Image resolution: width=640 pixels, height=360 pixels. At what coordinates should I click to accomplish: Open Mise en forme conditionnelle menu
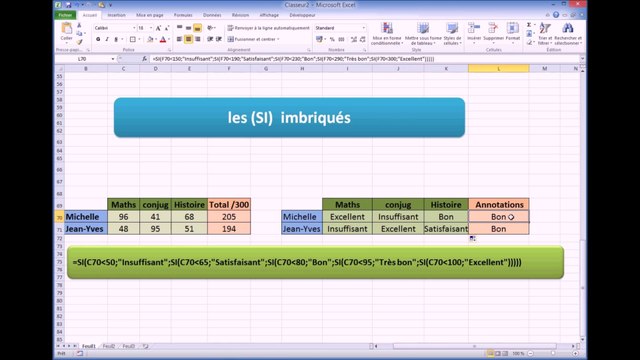click(x=387, y=33)
